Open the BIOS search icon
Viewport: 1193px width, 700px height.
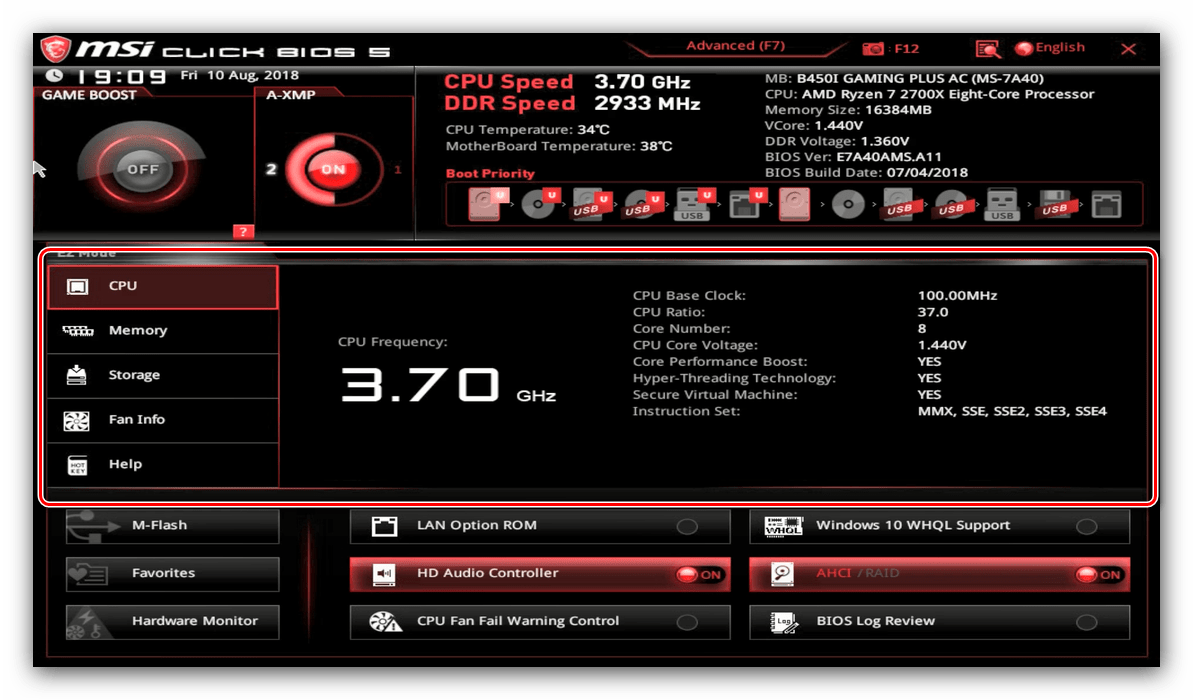987,48
